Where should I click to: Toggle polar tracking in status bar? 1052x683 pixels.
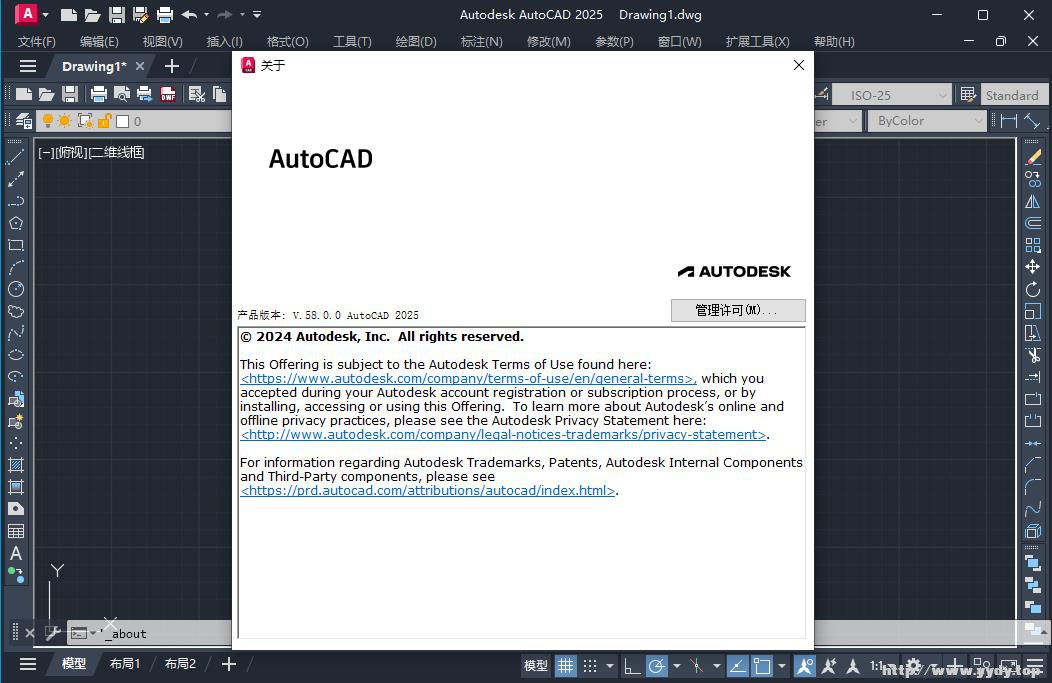[656, 666]
